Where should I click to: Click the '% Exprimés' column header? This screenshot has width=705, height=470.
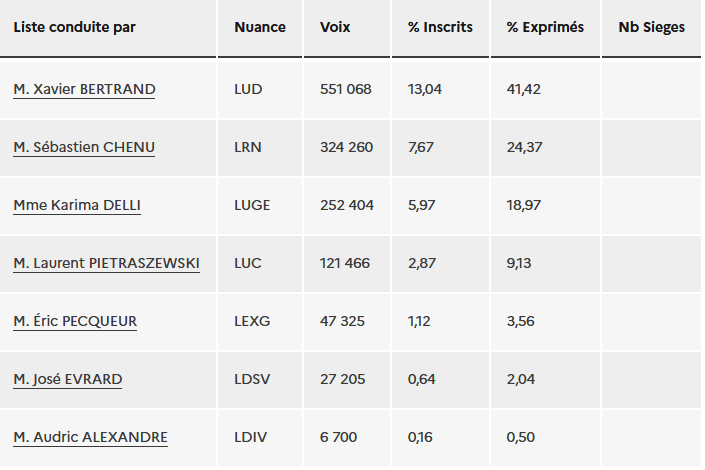[x=545, y=27]
